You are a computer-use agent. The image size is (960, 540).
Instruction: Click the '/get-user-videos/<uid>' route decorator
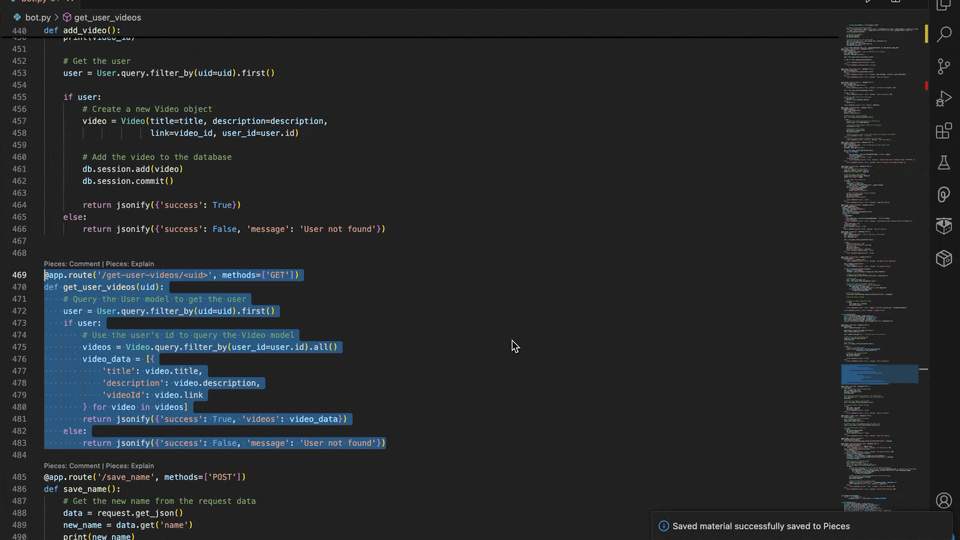[171, 275]
